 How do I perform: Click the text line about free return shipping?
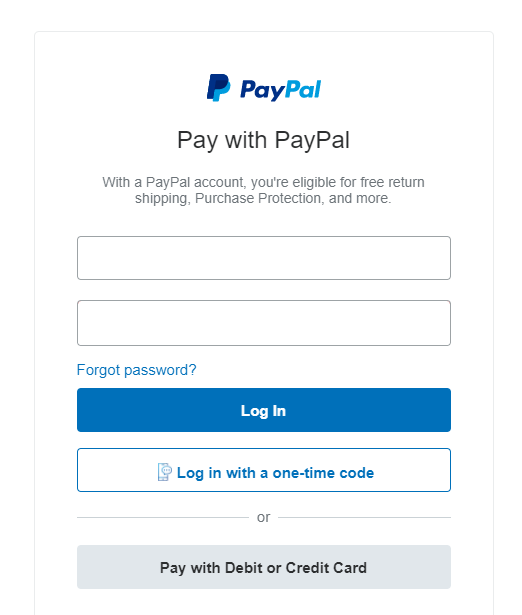pyautogui.click(x=263, y=182)
